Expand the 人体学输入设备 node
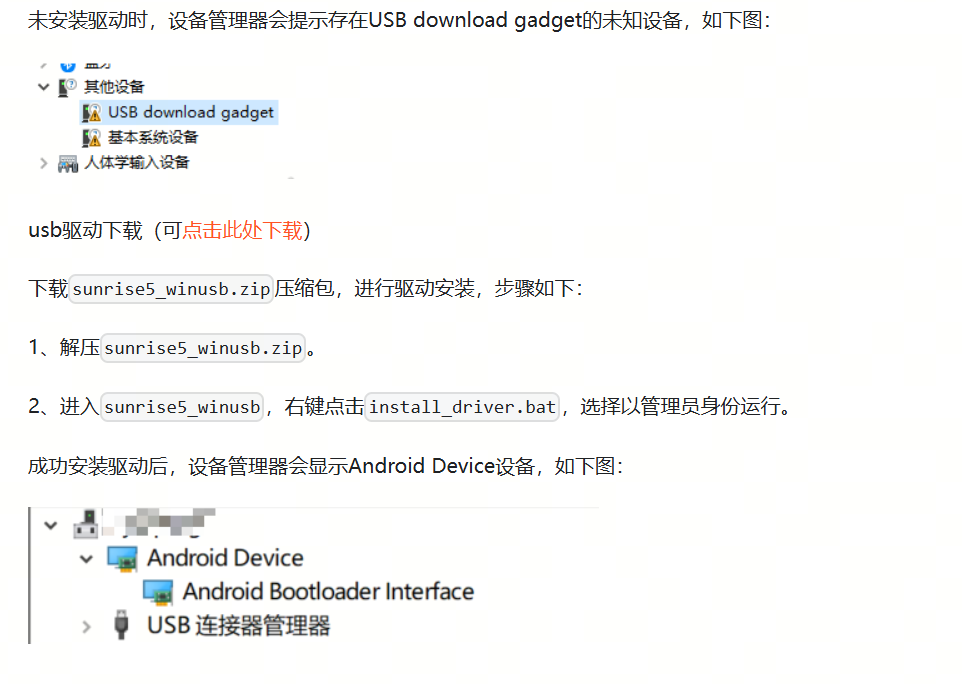962x684 pixels. [44, 163]
